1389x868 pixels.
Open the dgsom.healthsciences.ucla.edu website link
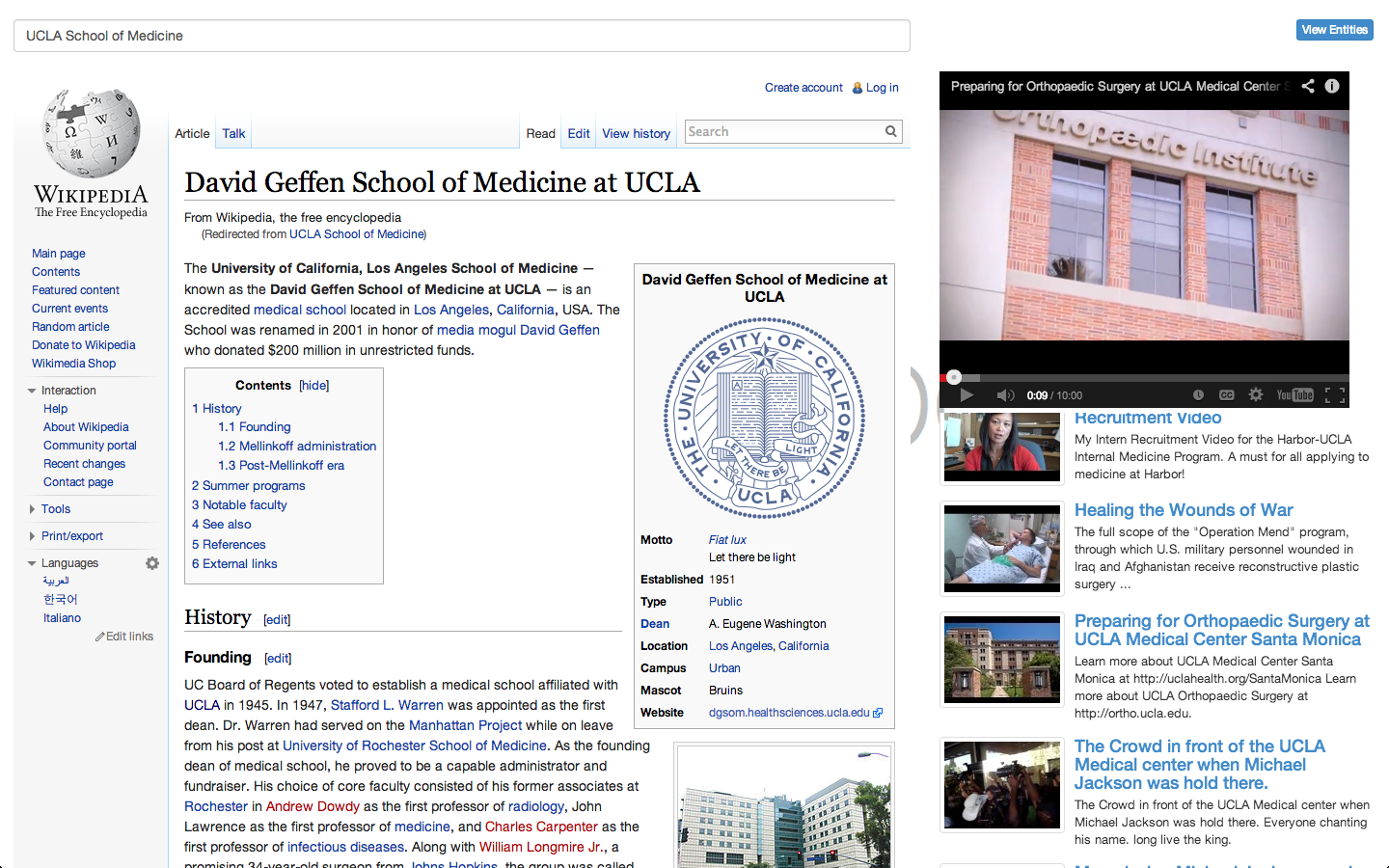click(789, 713)
